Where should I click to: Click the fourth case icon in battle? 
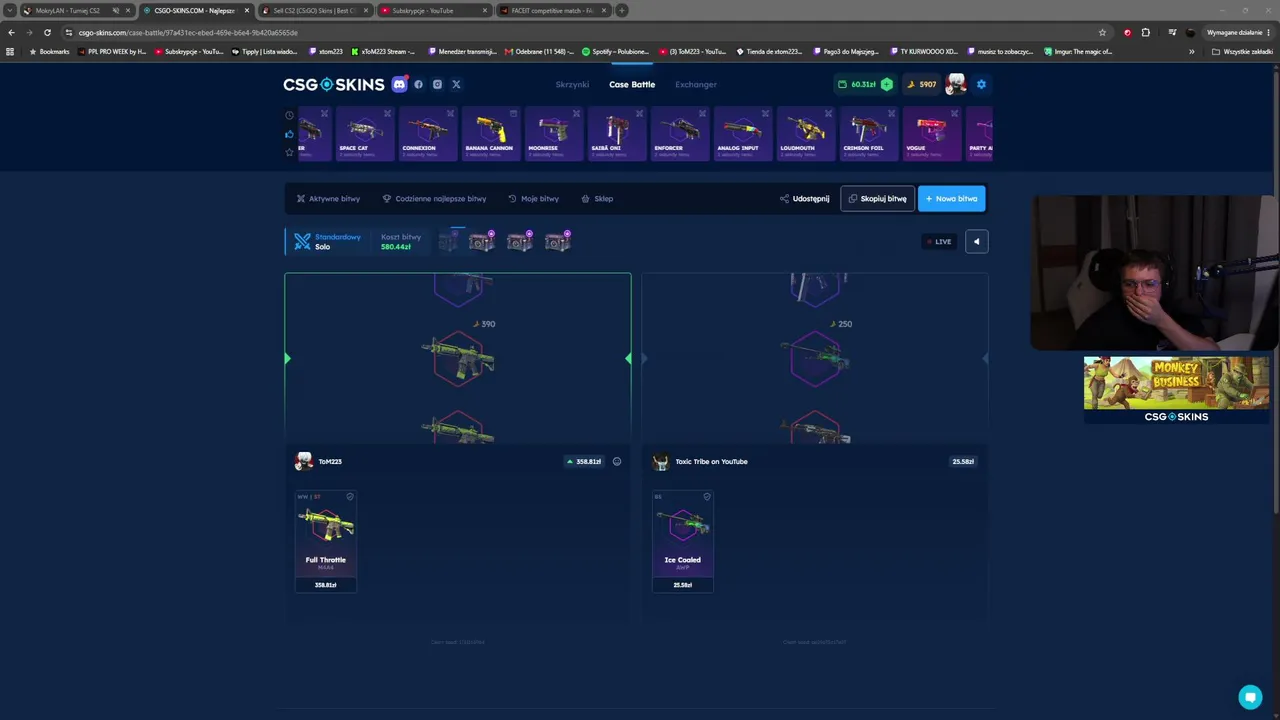coord(558,241)
